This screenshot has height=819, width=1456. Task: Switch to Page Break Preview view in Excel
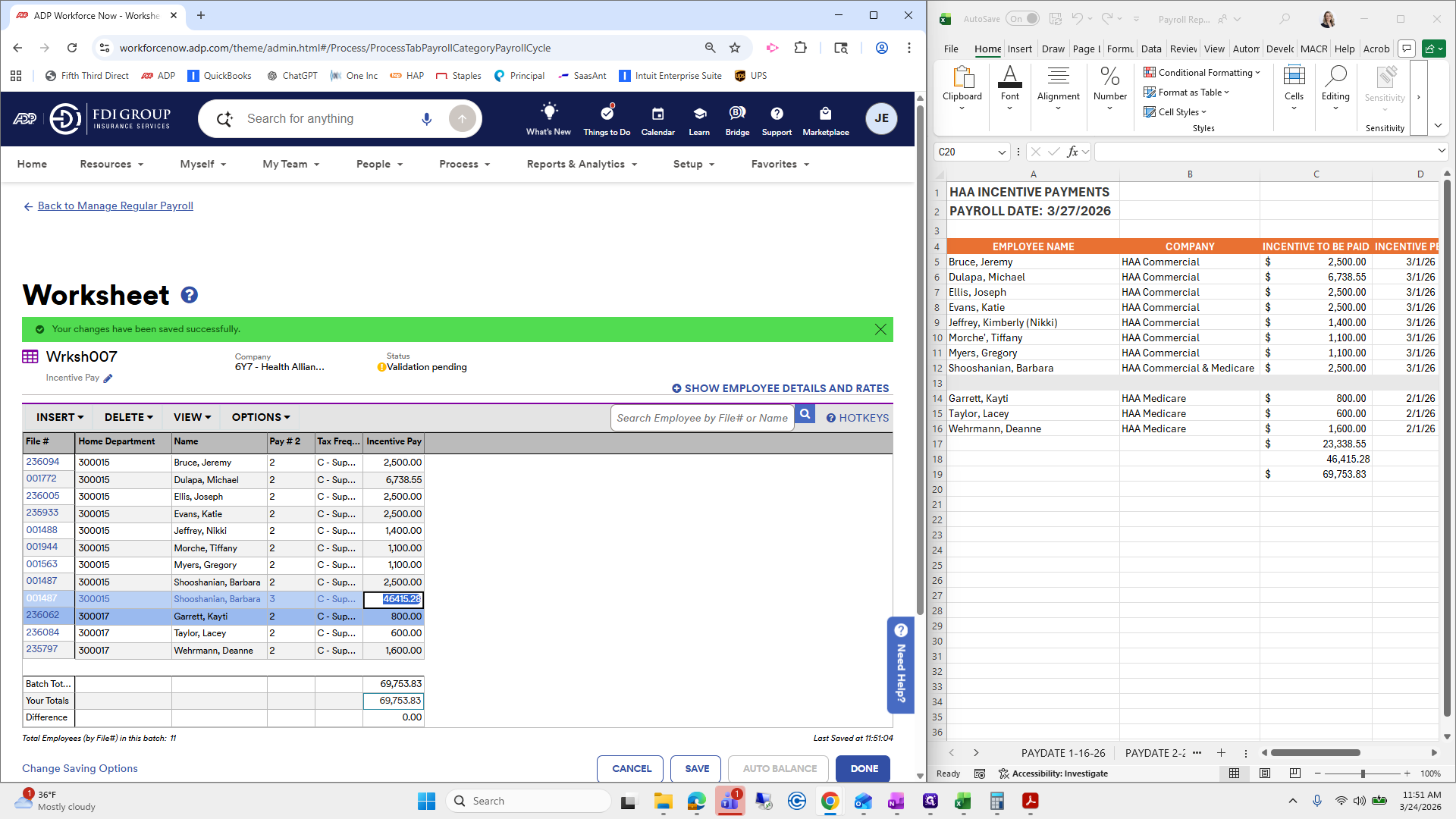tap(1294, 773)
